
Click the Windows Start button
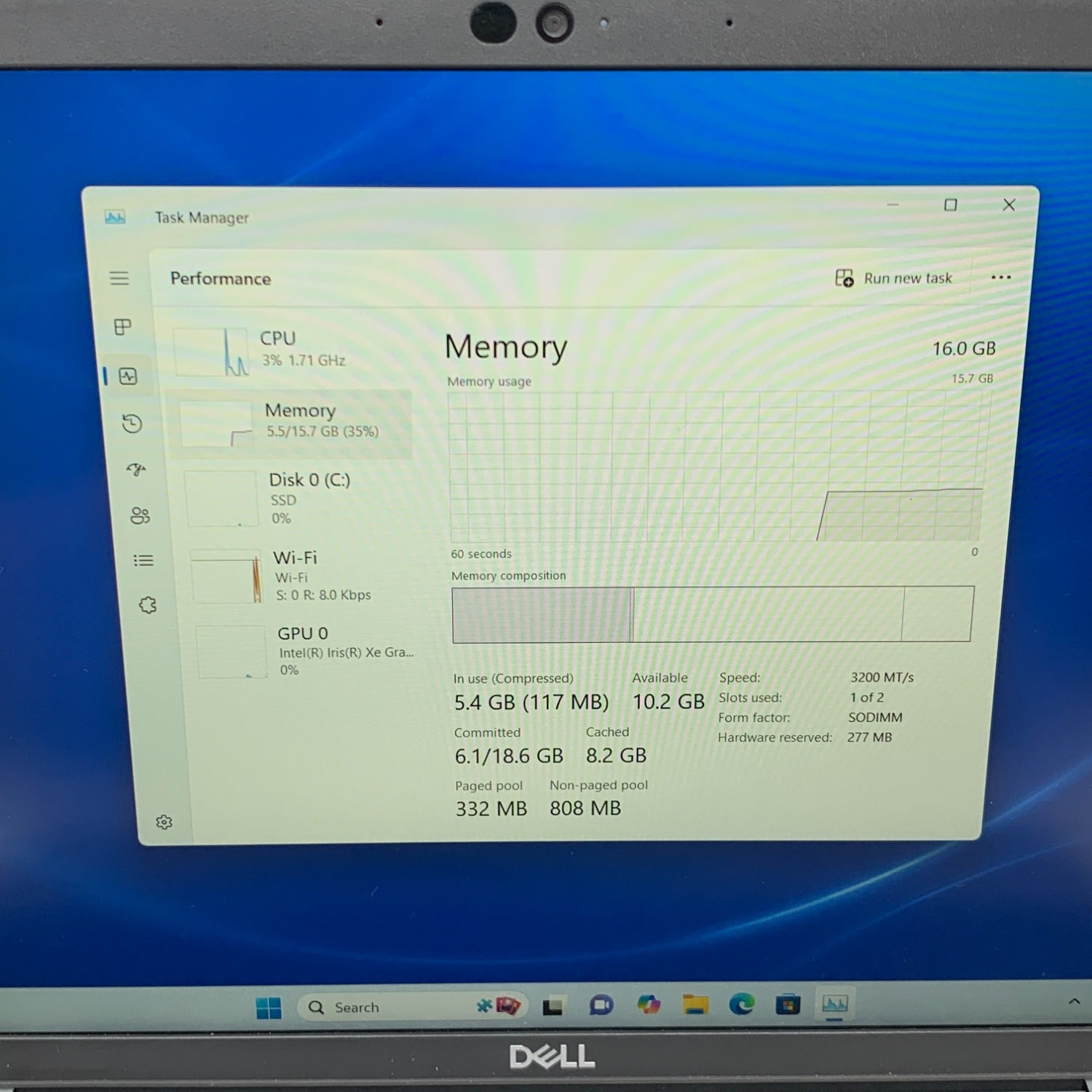click(269, 1008)
